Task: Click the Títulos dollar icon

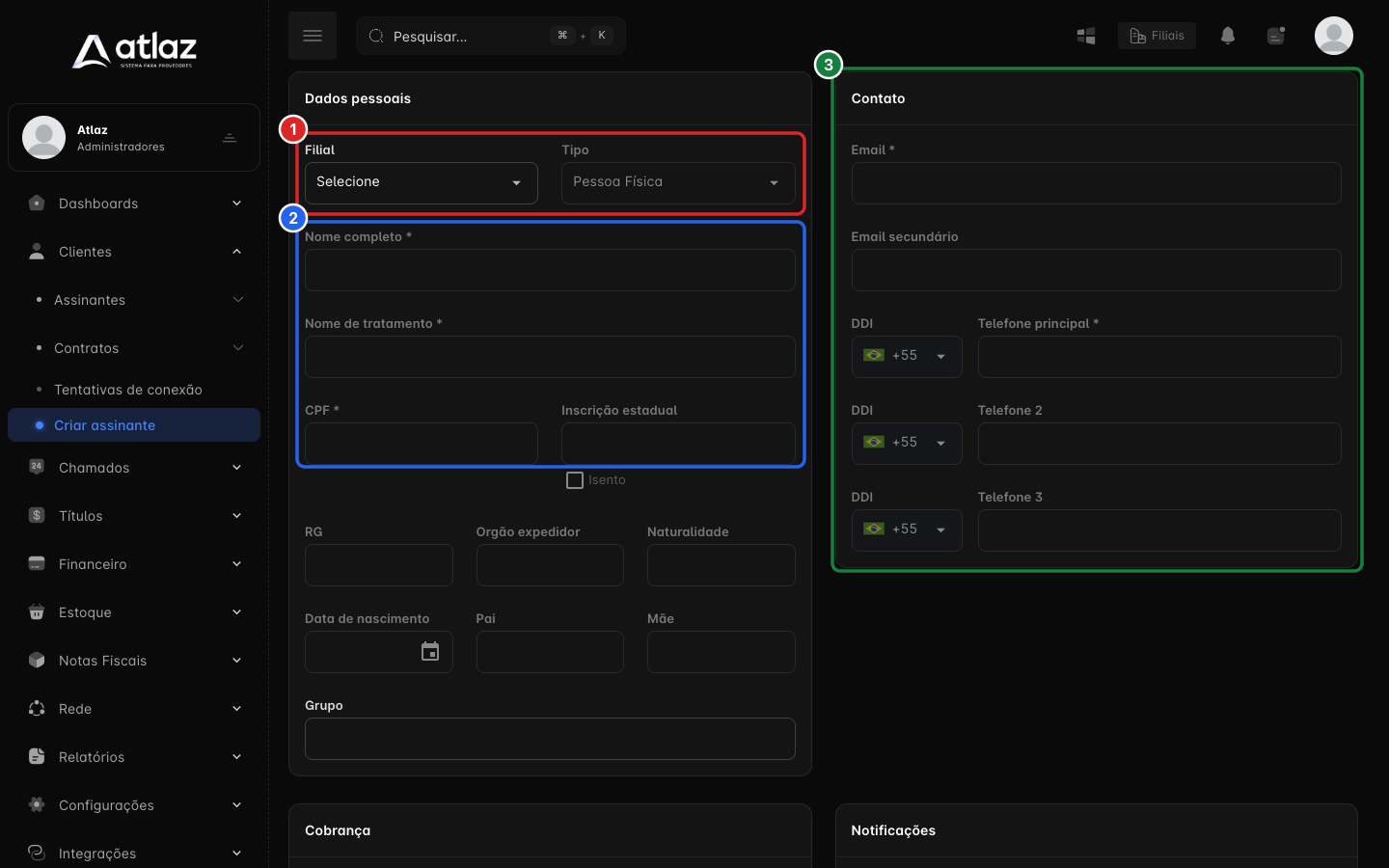Action: tap(37, 516)
